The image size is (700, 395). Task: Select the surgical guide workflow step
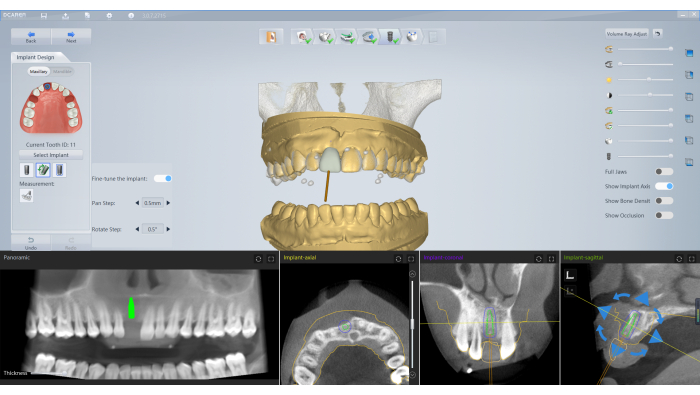pyautogui.click(x=412, y=37)
